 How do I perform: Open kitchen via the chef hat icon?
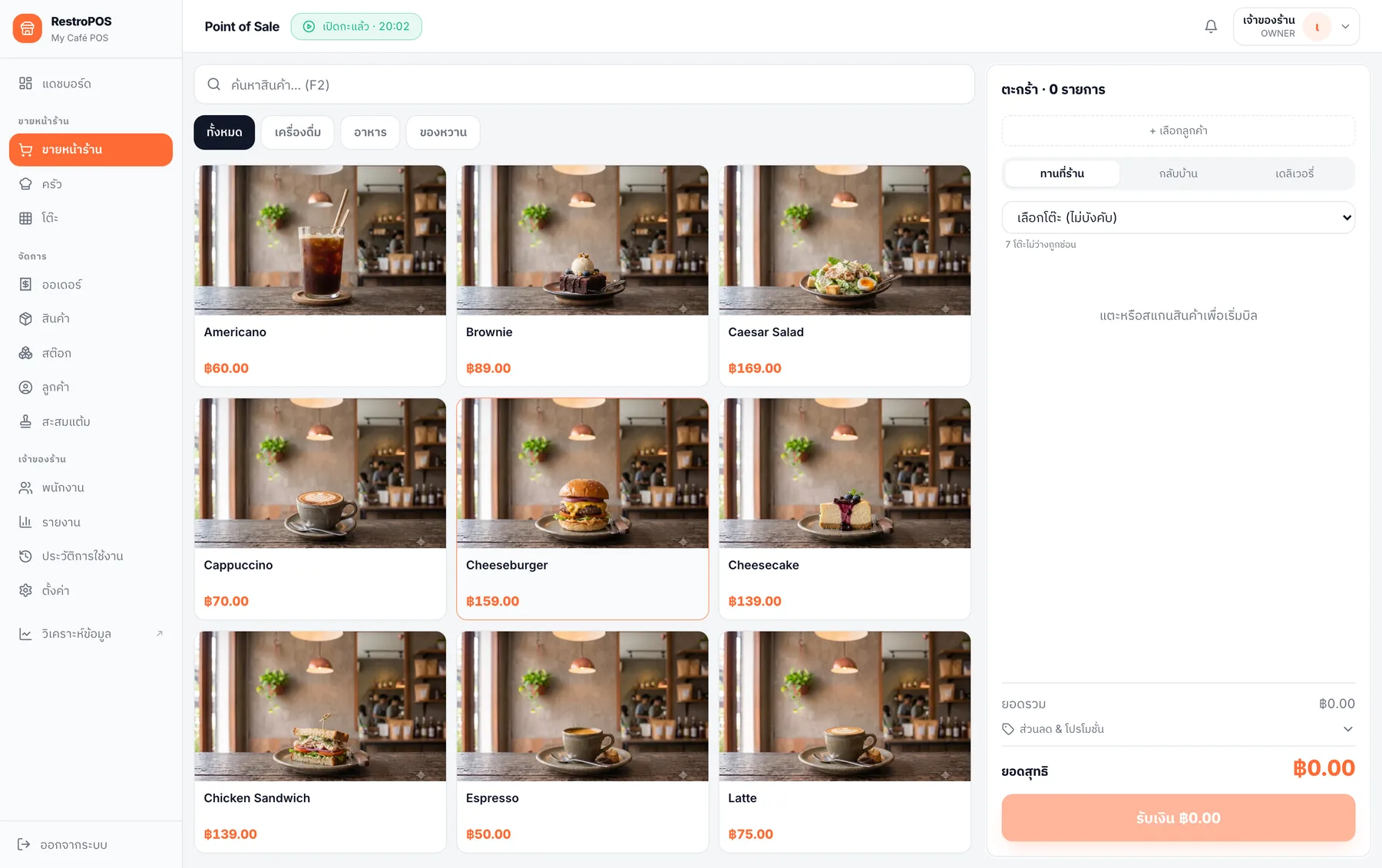click(x=25, y=184)
